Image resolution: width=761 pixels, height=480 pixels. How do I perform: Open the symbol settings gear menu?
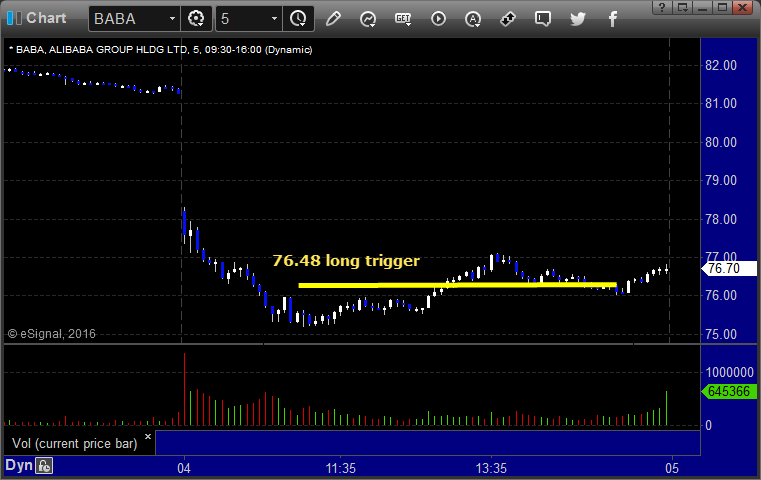click(196, 19)
